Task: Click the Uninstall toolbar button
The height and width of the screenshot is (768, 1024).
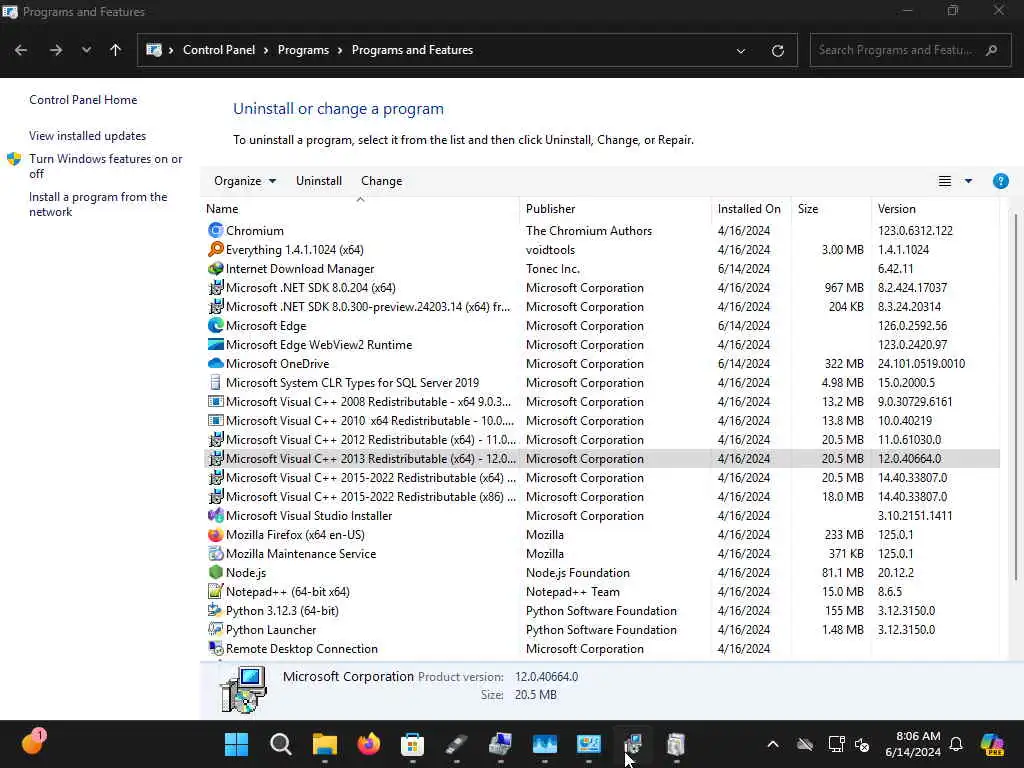Action: (319, 181)
